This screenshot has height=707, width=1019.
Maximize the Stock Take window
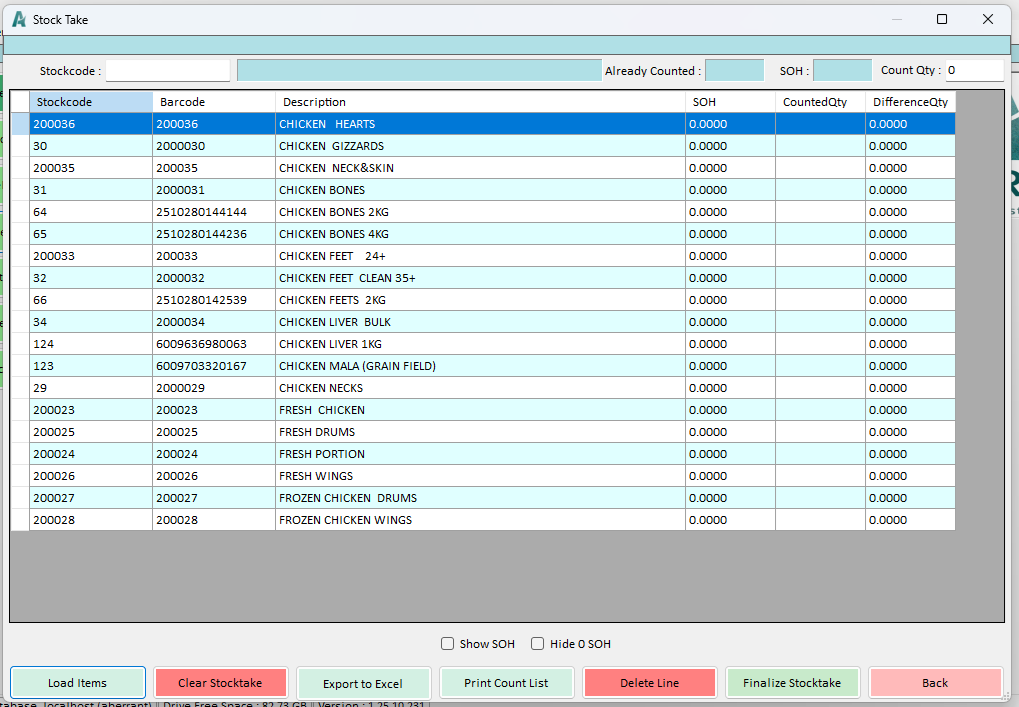[942, 19]
